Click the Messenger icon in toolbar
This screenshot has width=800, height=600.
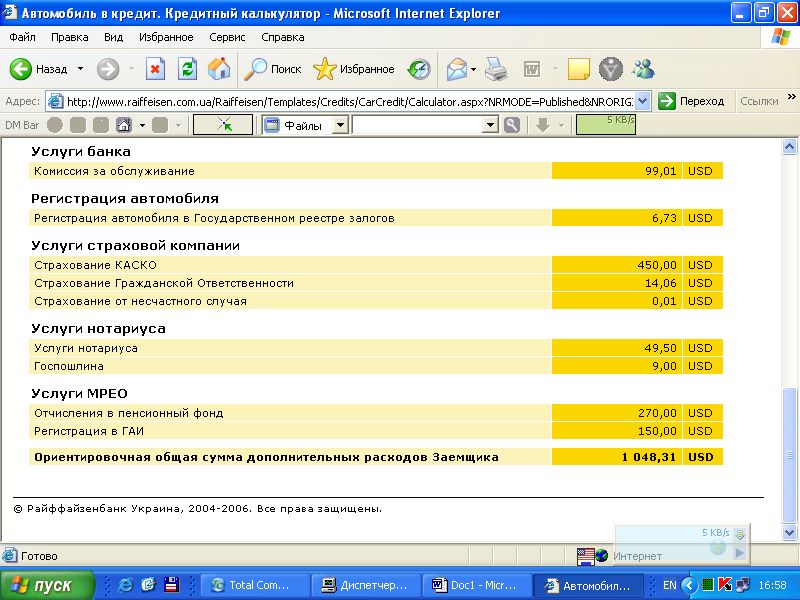[643, 69]
